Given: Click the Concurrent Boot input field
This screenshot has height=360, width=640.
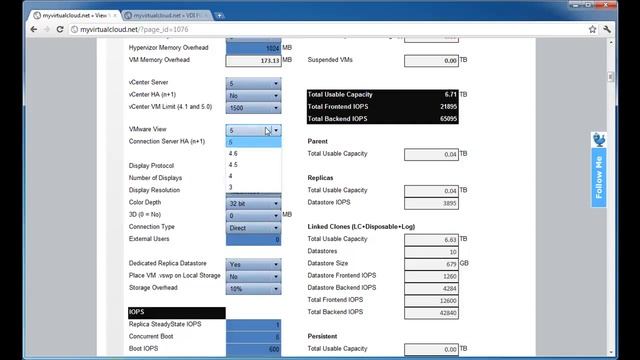Looking at the screenshot, I should click(253, 337).
